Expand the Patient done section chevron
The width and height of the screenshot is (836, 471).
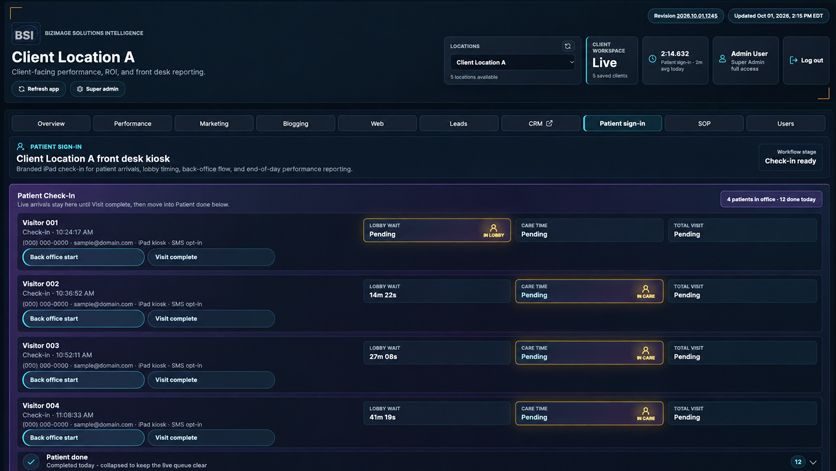pos(813,462)
